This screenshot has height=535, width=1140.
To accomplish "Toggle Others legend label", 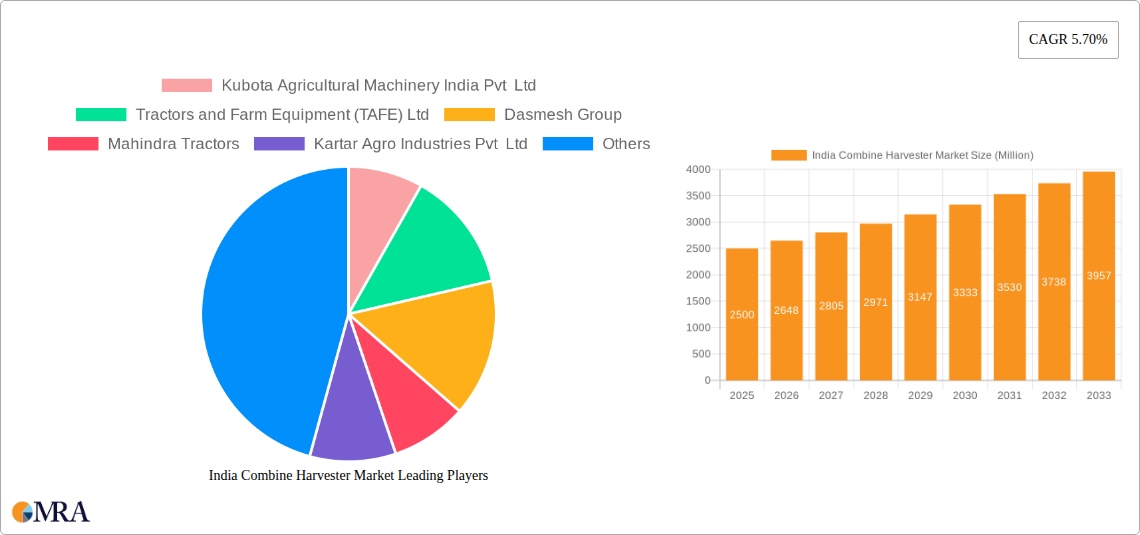I will 626,143.
